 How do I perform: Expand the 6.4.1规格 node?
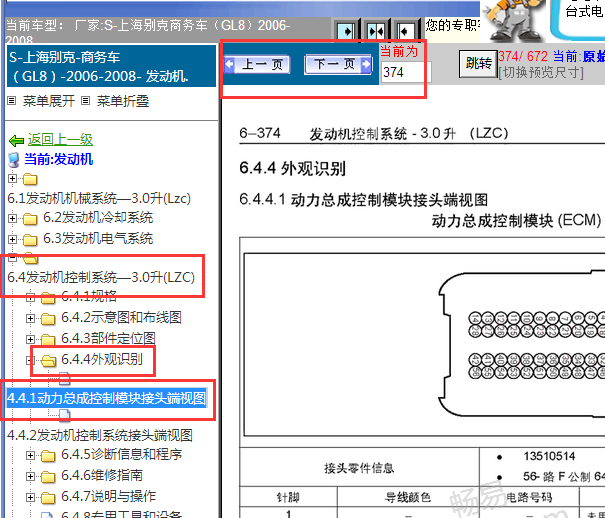[30, 297]
